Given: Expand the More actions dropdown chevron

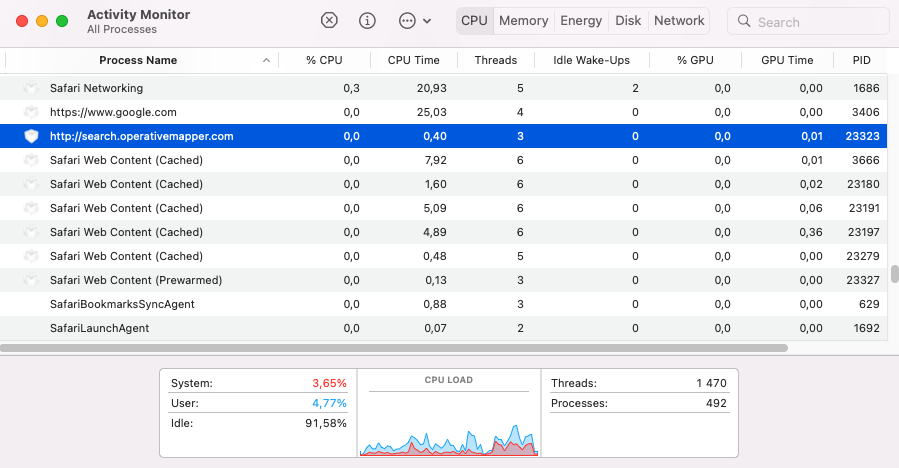Looking at the screenshot, I should tap(427, 21).
